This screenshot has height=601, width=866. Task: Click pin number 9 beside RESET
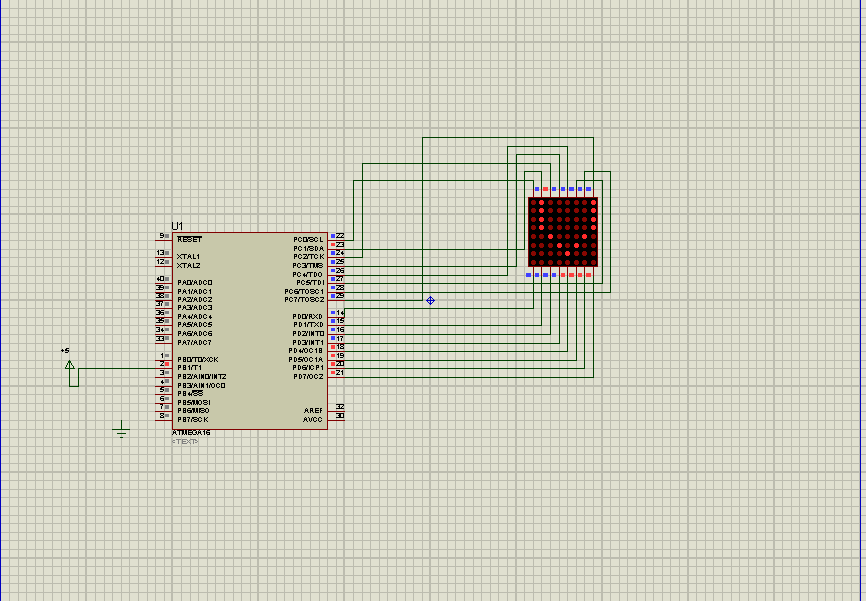click(162, 236)
